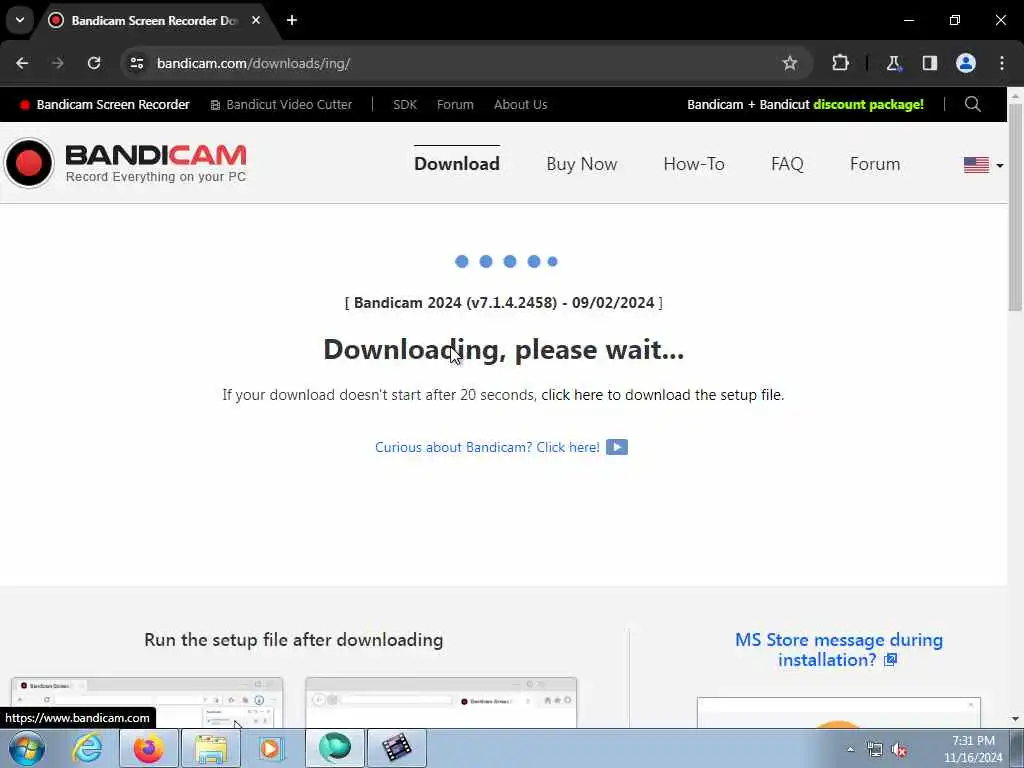Toggle the browser side panel icon
Image resolution: width=1024 pixels, height=768 pixels.
coord(930,63)
